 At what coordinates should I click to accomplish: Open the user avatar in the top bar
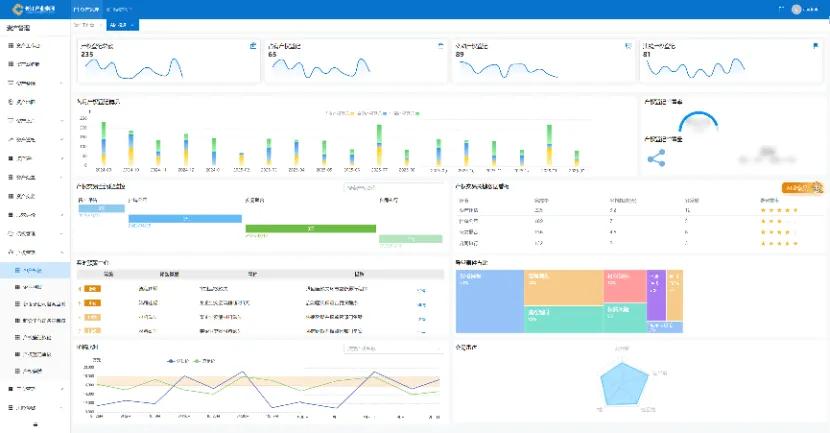tap(797, 9)
